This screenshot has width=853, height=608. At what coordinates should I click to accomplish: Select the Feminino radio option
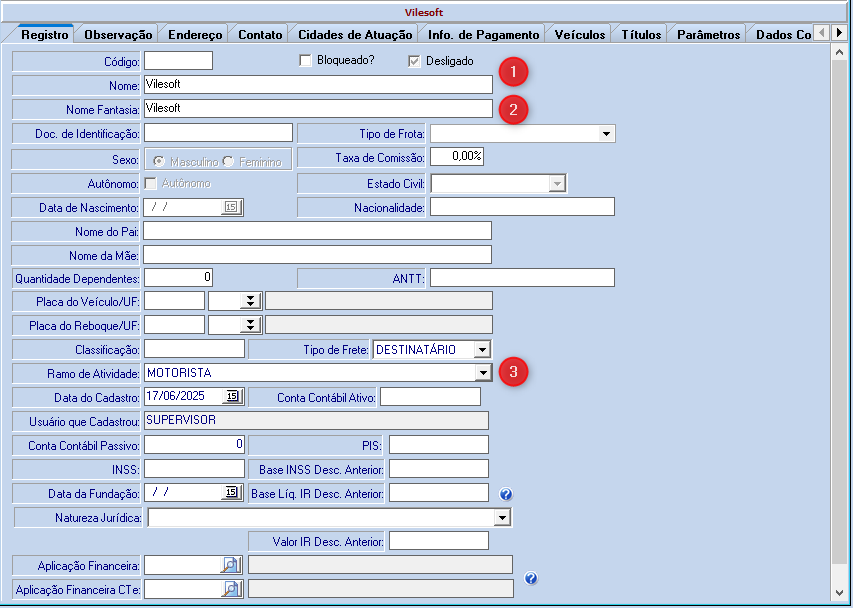pyautogui.click(x=228, y=161)
